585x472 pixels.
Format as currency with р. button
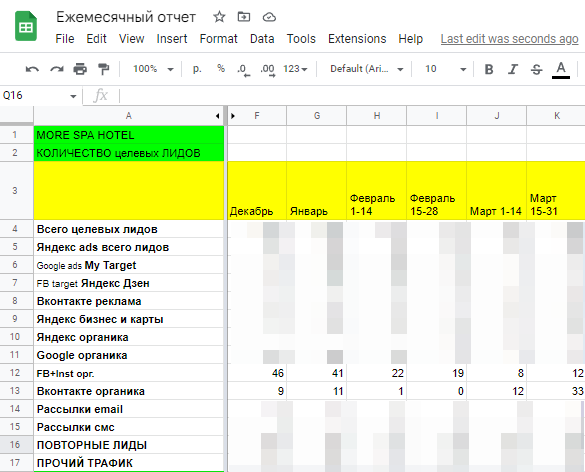tap(197, 69)
